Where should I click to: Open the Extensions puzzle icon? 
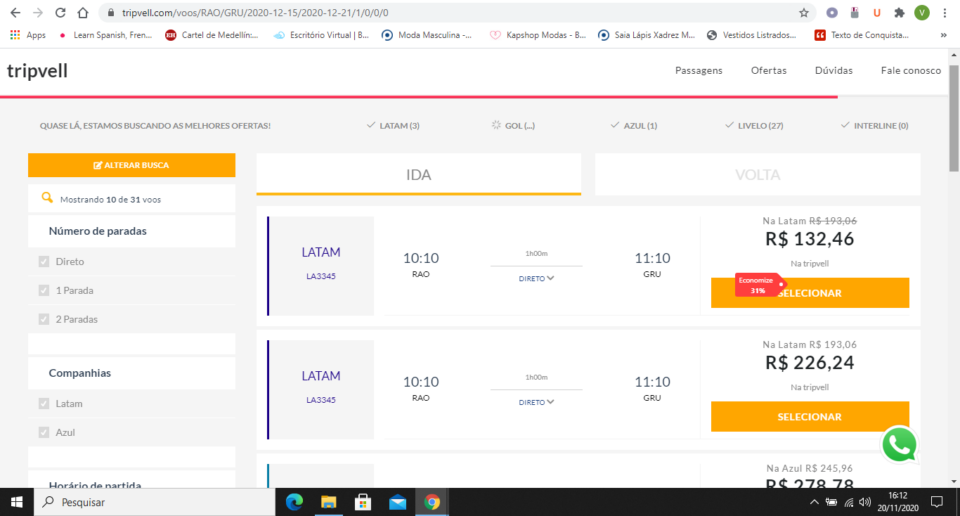coord(899,13)
